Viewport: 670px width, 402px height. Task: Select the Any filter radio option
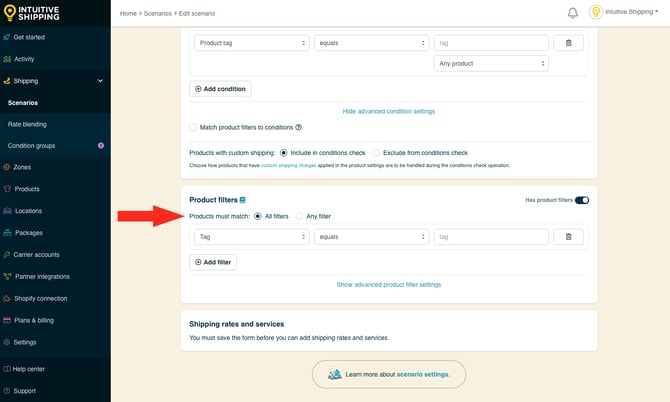298,216
